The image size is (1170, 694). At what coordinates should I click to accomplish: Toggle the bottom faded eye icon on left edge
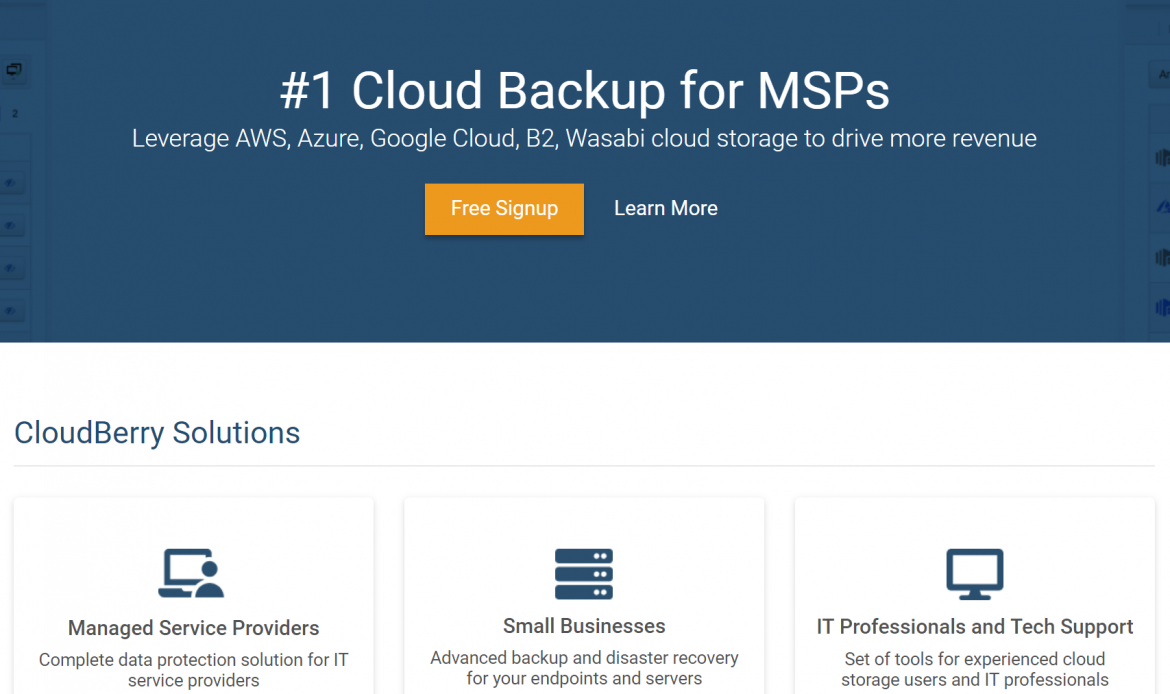10,310
